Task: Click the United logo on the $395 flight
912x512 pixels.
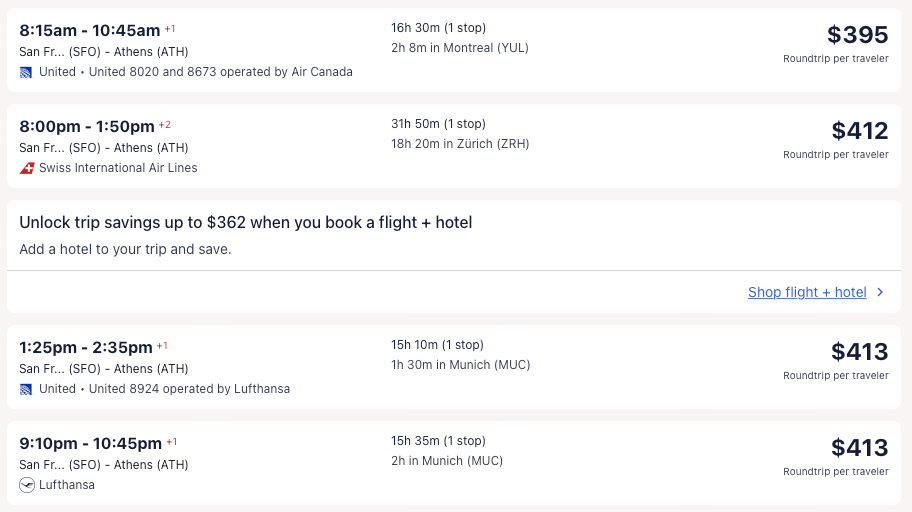Action: 26,72
